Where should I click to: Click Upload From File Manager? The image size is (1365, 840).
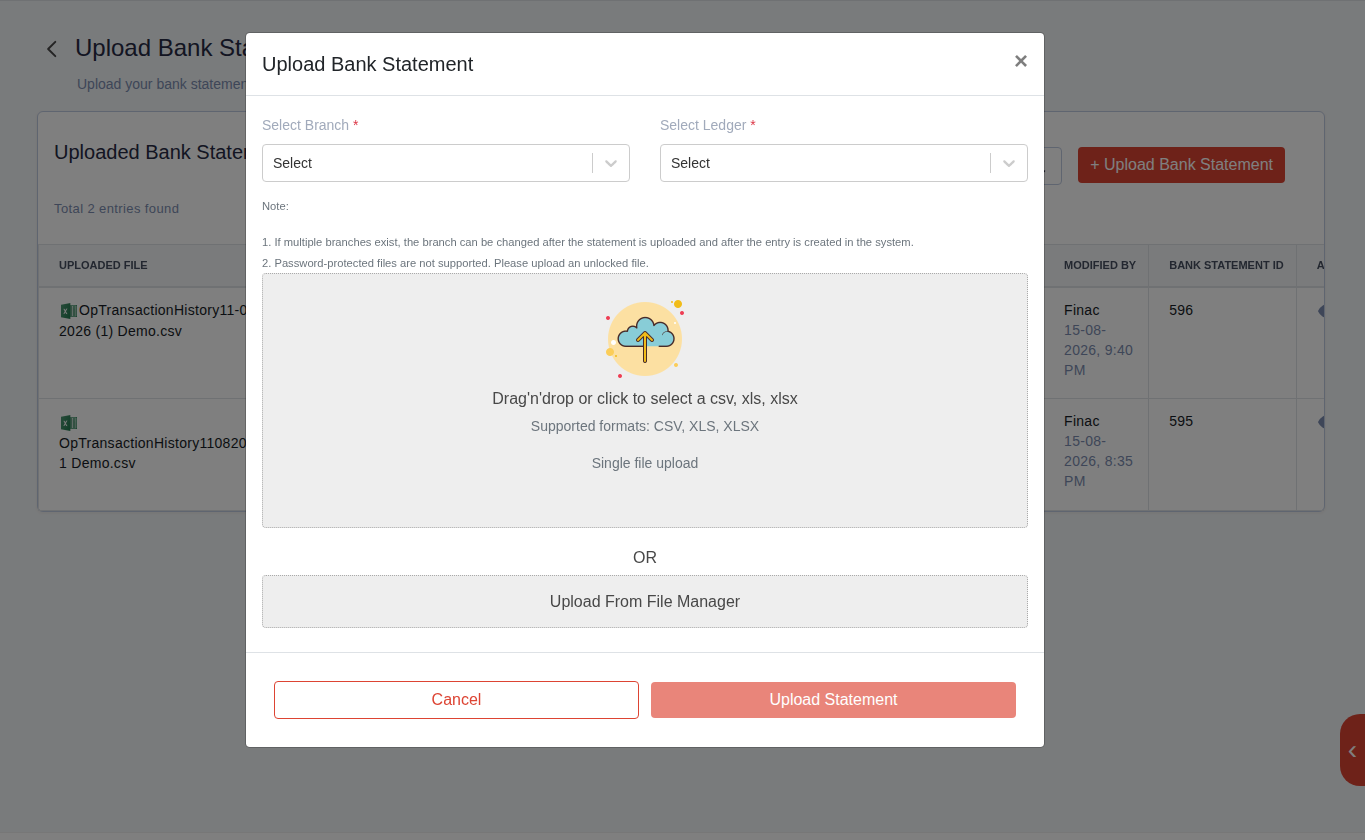click(645, 601)
